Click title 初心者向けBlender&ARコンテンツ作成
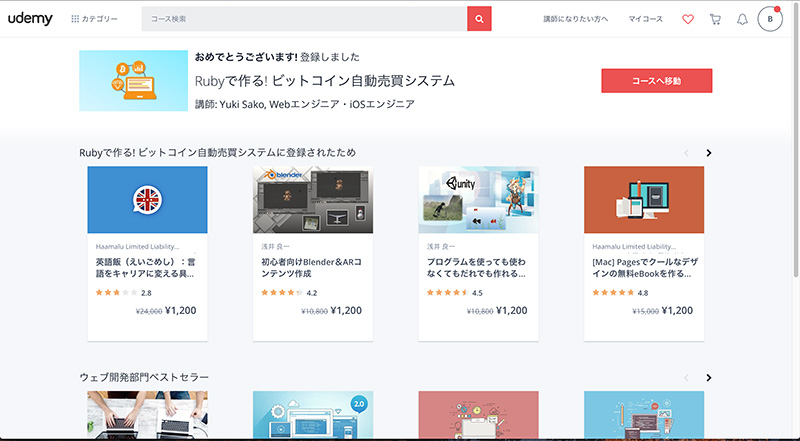 pyautogui.click(x=311, y=267)
